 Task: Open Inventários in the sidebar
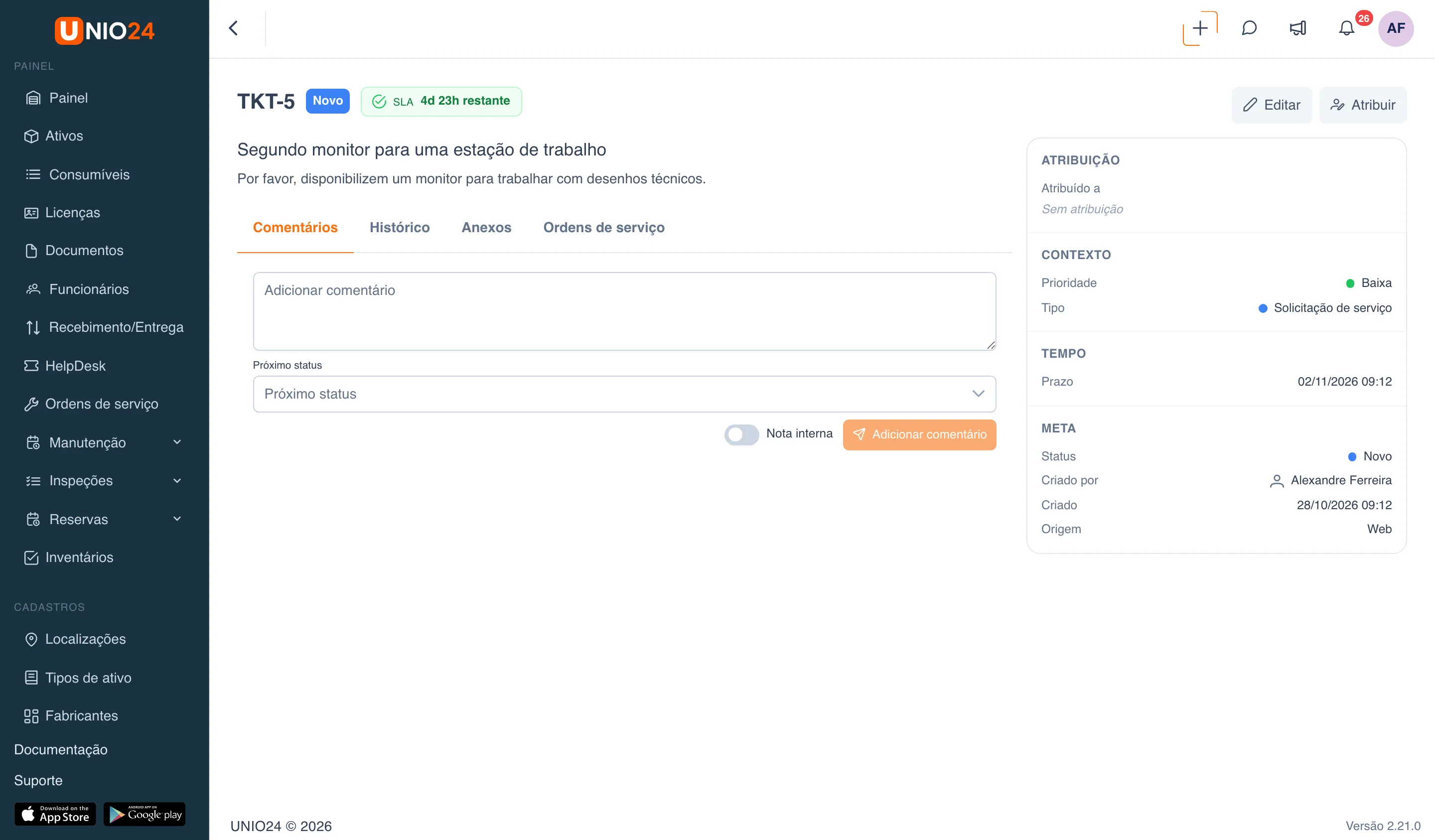[x=69, y=557]
